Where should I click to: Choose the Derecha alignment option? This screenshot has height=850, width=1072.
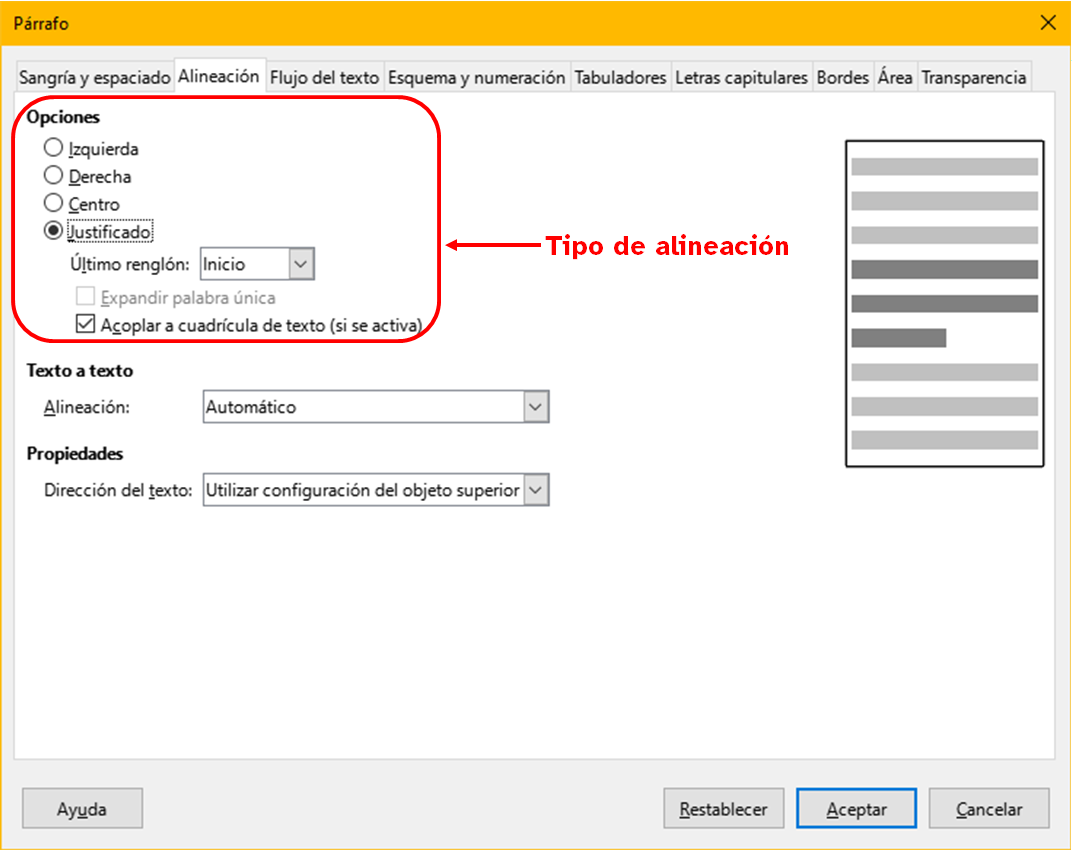[54, 176]
